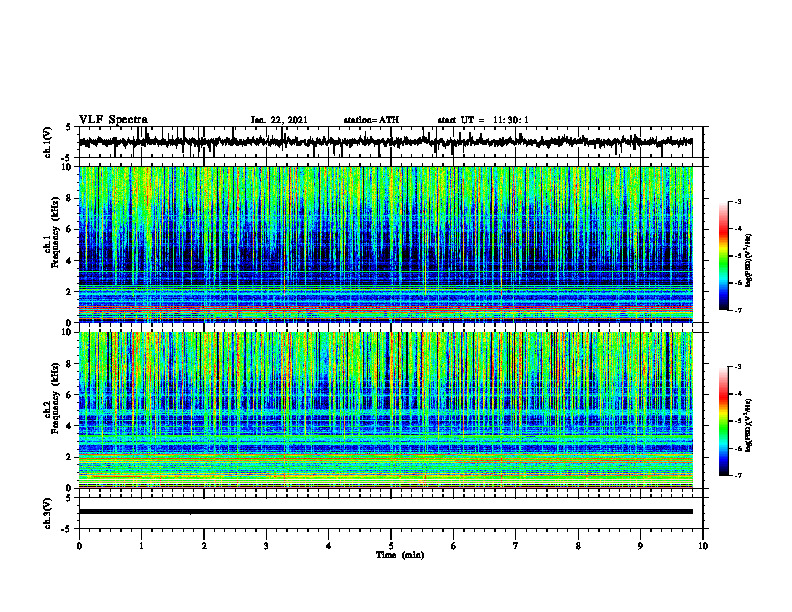Click inside the ch.2 spectrogram panel
Screen dimensions: 792x612
coord(385,410)
